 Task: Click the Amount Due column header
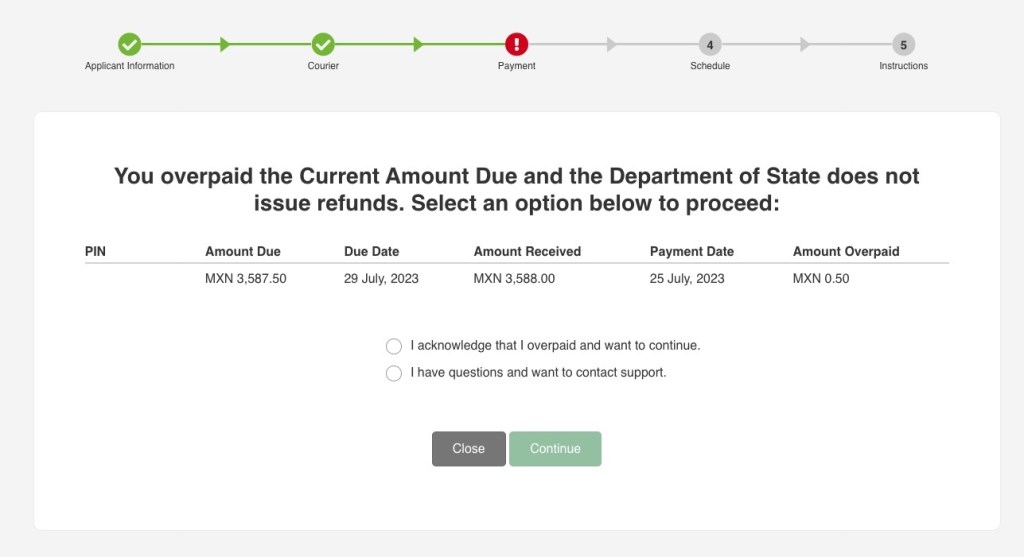click(242, 252)
